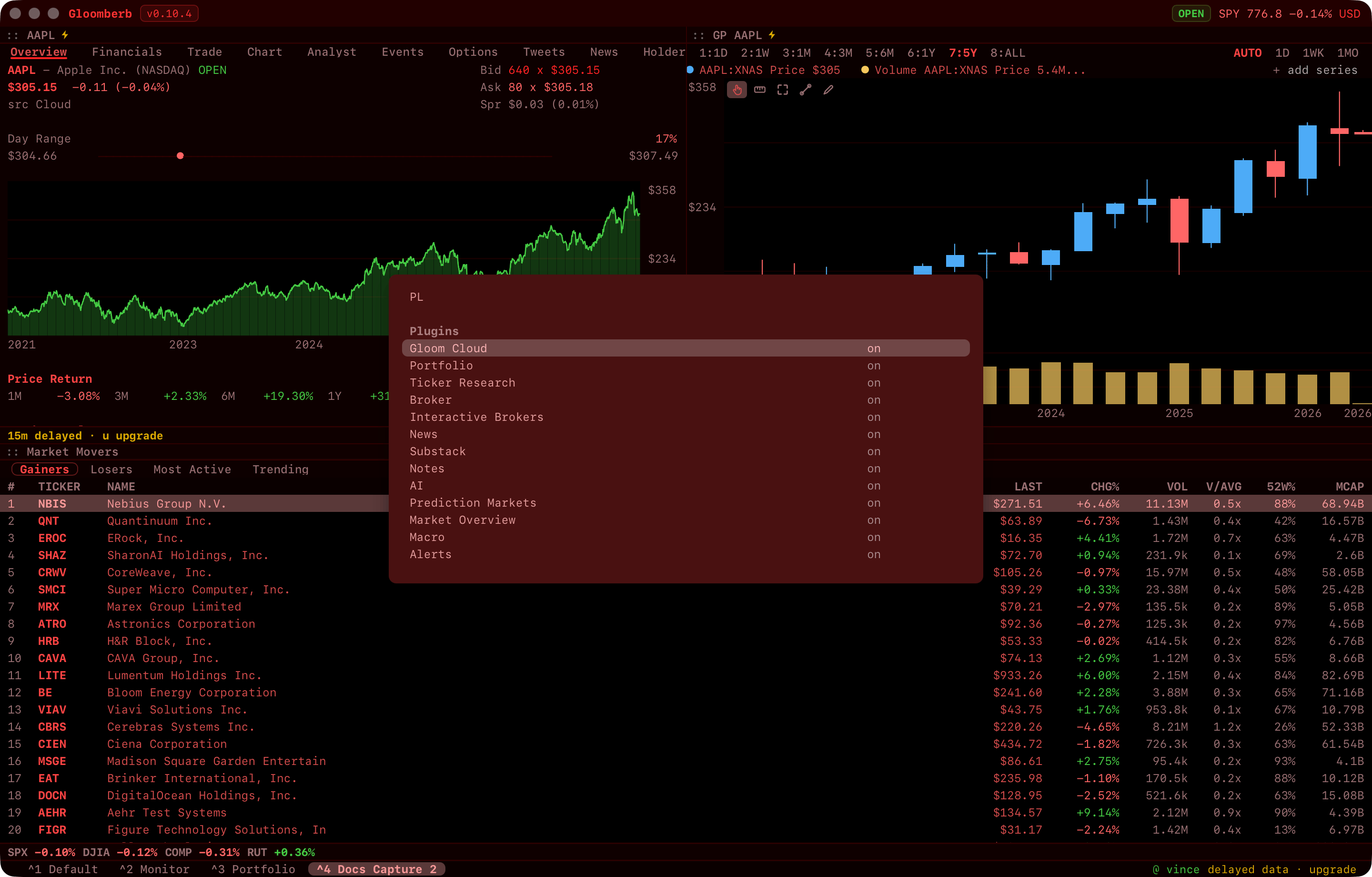The image size is (1372, 877).
Task: Select the ruler measure tool in chart toolbar
Action: click(x=759, y=90)
